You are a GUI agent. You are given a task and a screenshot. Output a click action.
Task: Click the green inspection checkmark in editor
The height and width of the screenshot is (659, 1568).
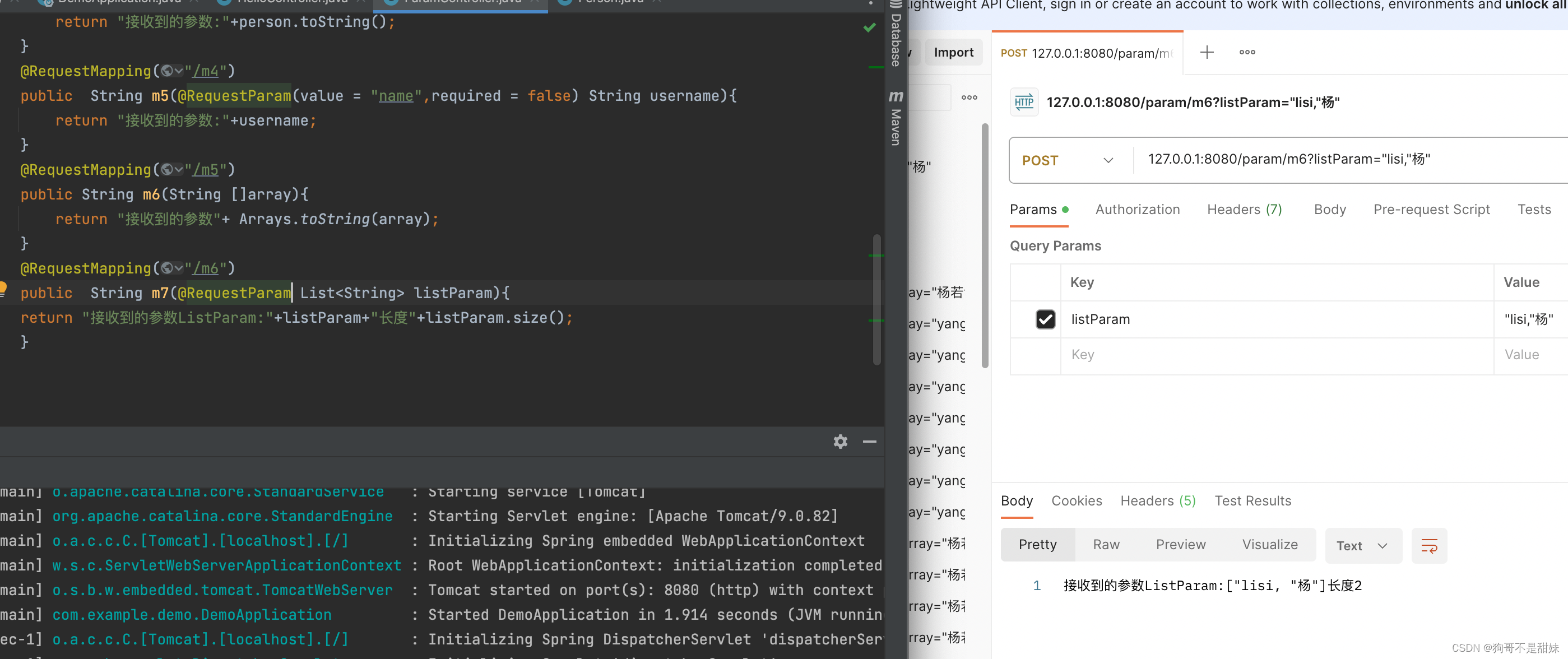[x=869, y=27]
